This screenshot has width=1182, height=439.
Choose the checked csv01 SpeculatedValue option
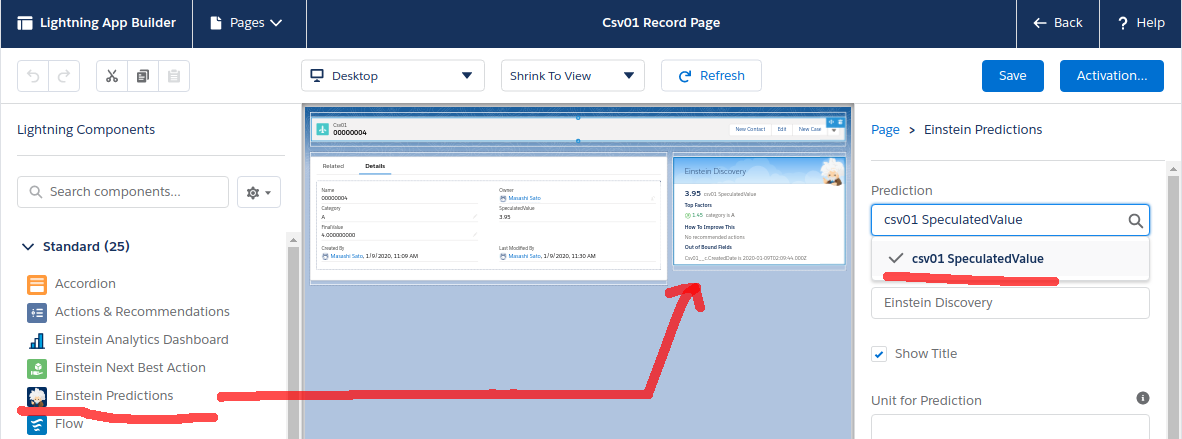(1010, 259)
